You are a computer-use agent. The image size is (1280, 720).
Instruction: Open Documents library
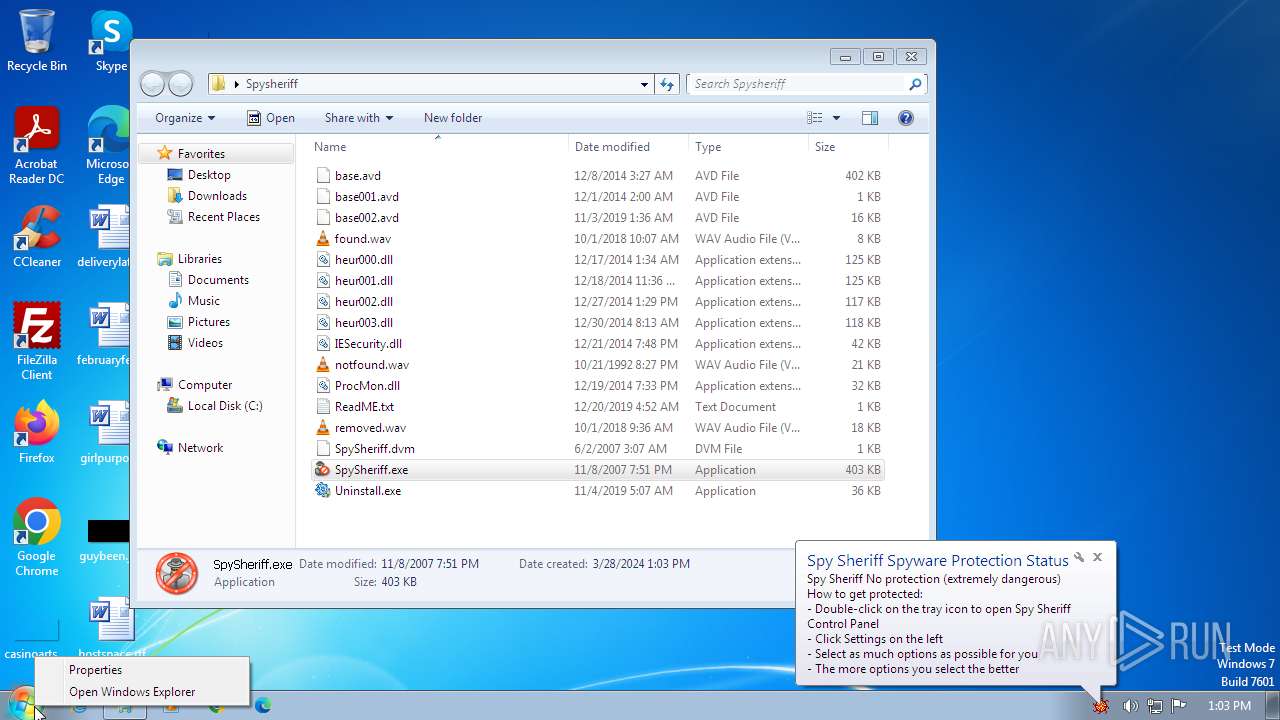tap(218, 280)
